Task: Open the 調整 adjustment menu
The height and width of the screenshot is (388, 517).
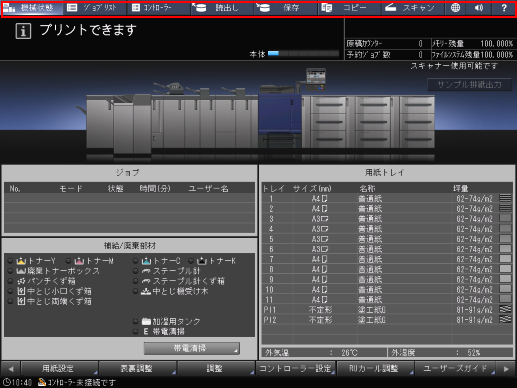Action: (x=216, y=368)
